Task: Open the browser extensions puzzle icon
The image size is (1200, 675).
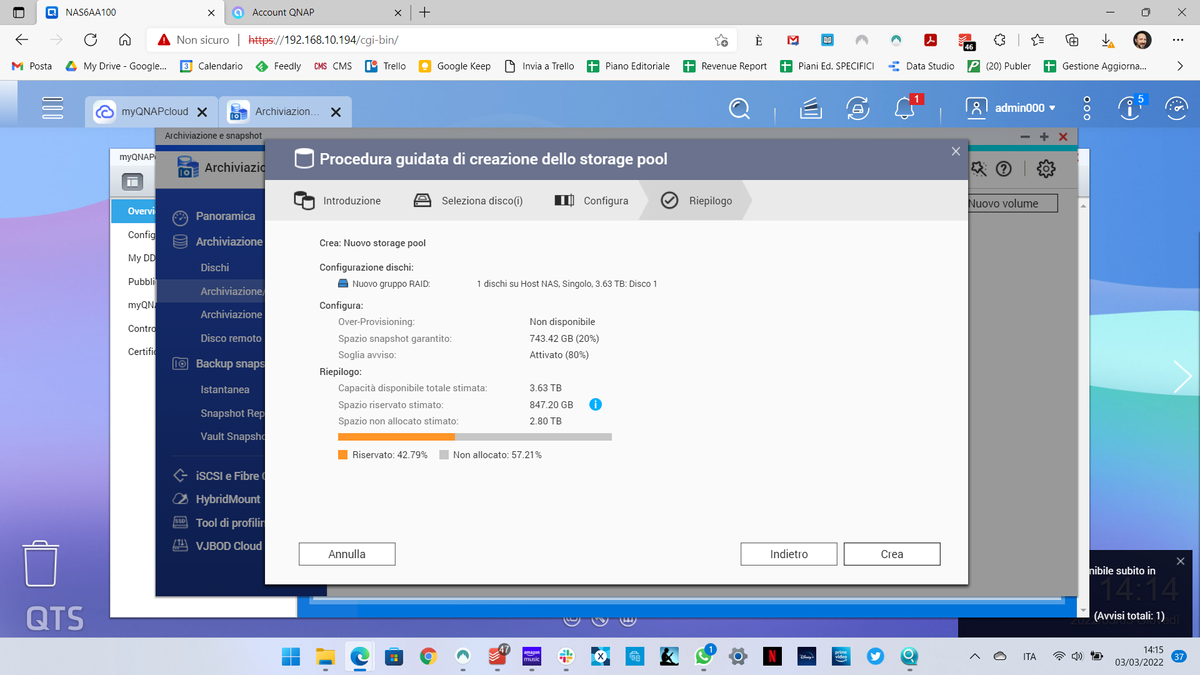Action: pyautogui.click(x=999, y=40)
